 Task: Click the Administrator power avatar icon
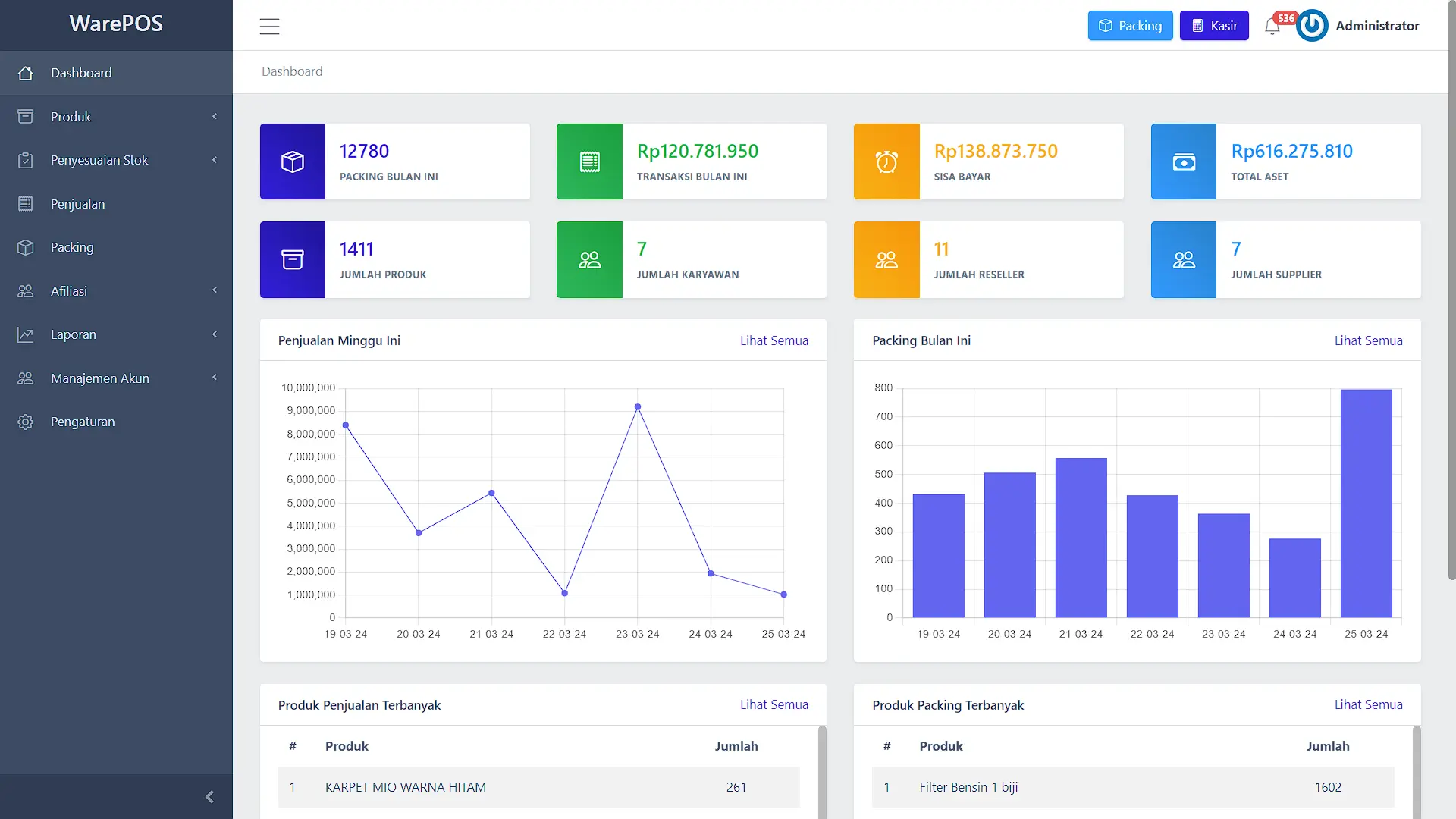(1312, 26)
